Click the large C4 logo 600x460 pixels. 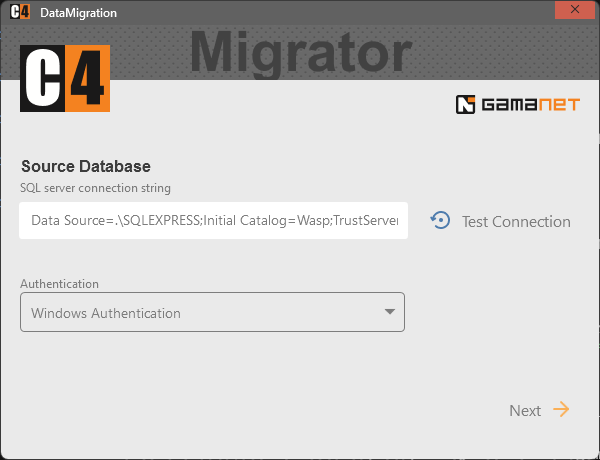65,78
